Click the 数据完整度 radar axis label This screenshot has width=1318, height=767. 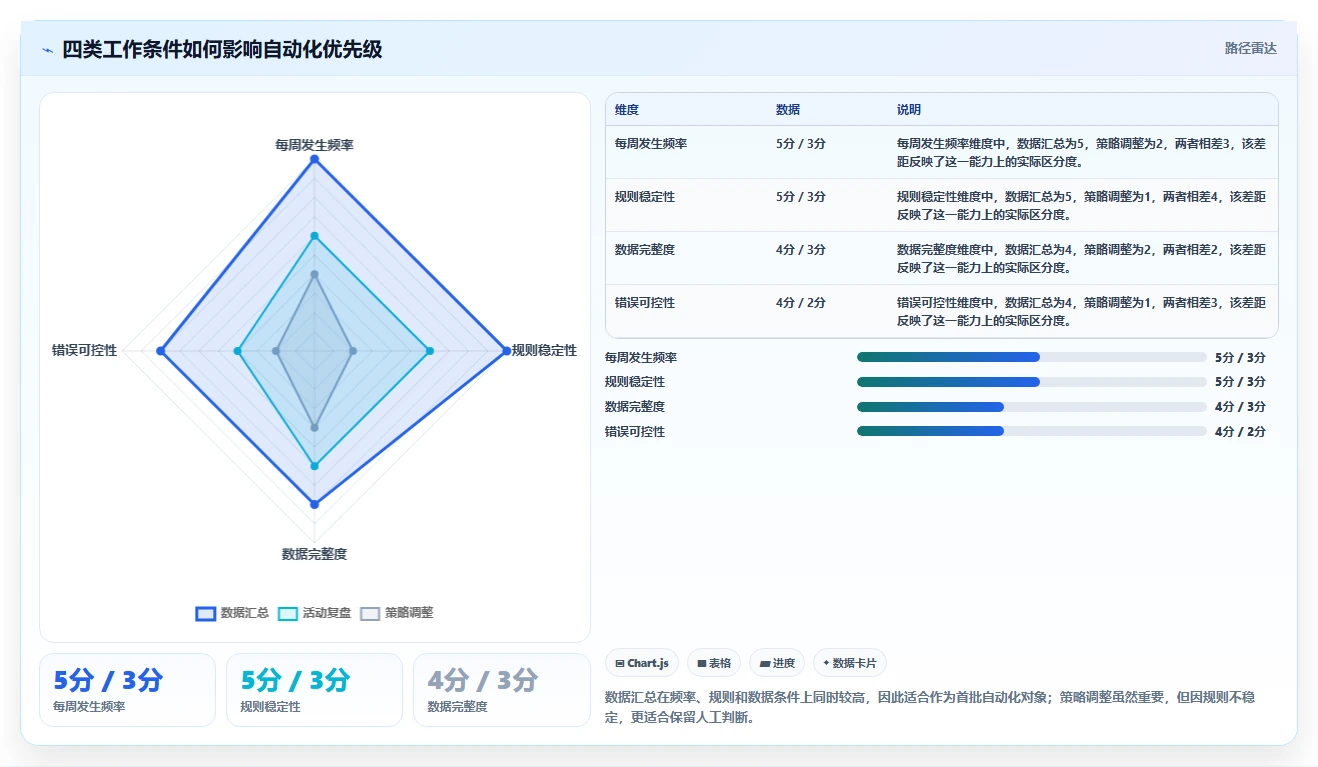(x=314, y=554)
